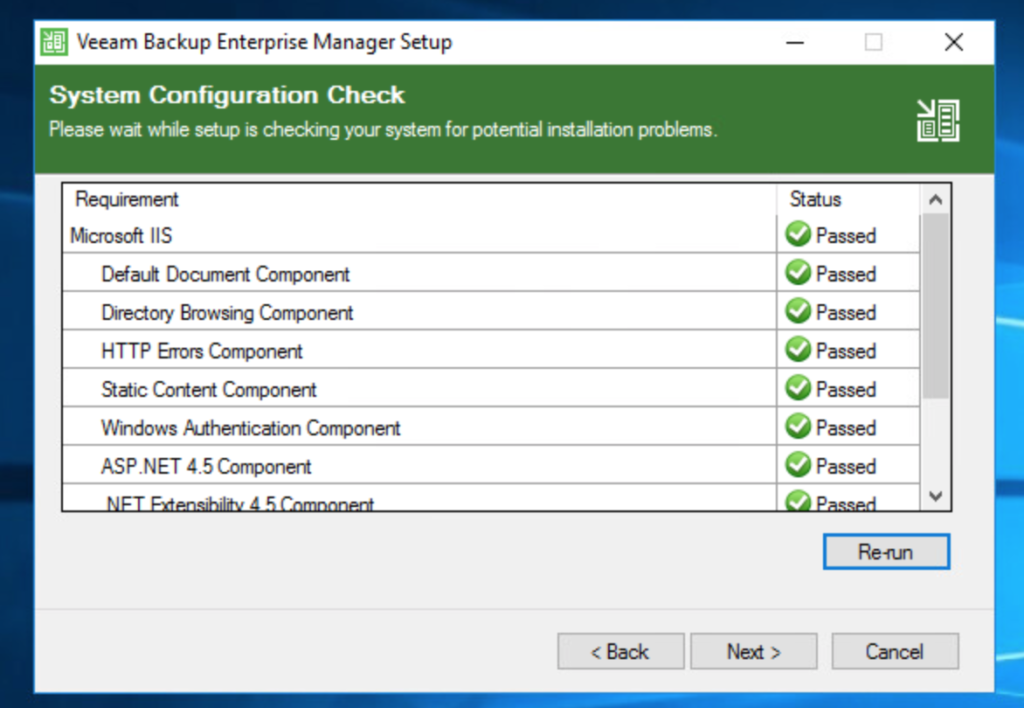1024x708 pixels.
Task: Proceed with the Next button
Action: click(x=754, y=651)
